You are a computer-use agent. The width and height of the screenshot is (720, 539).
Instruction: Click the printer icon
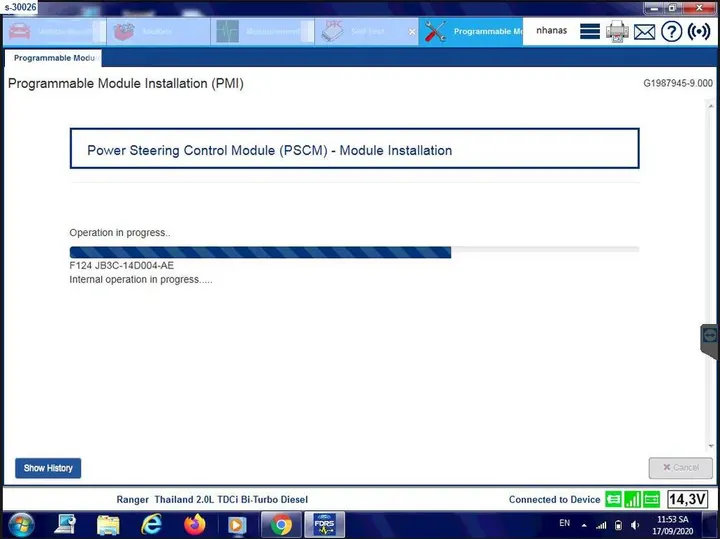click(617, 31)
